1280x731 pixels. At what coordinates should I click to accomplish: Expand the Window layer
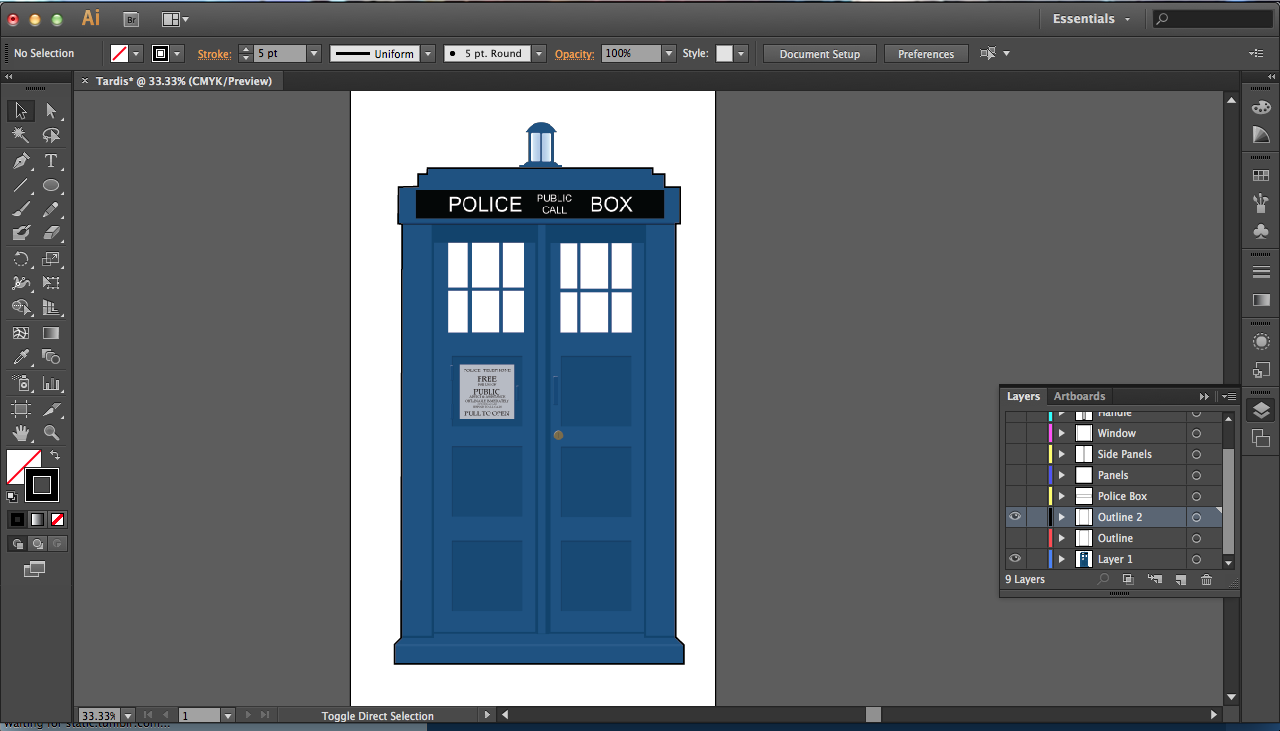(x=1062, y=433)
